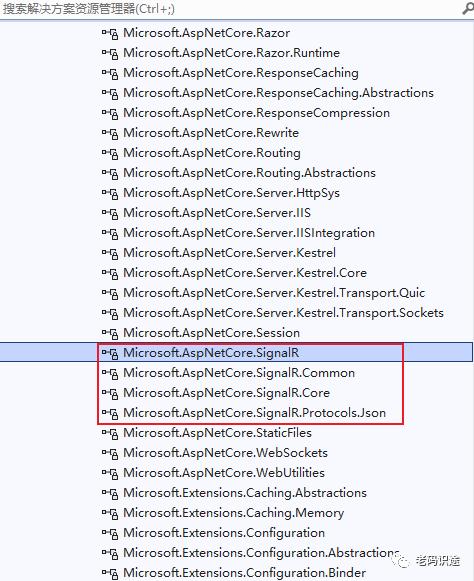Select Microsoft.AspNetCore.SignalR.Core entry
Viewport: 474px width, 581px height.
[x=226, y=393]
